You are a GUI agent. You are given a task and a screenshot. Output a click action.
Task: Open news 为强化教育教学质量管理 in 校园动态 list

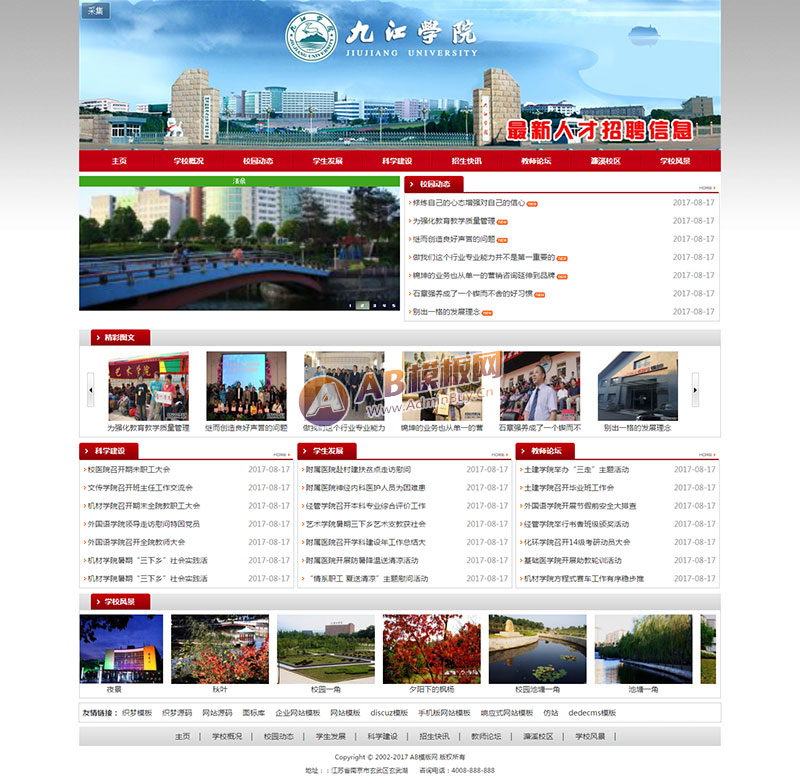coord(454,221)
